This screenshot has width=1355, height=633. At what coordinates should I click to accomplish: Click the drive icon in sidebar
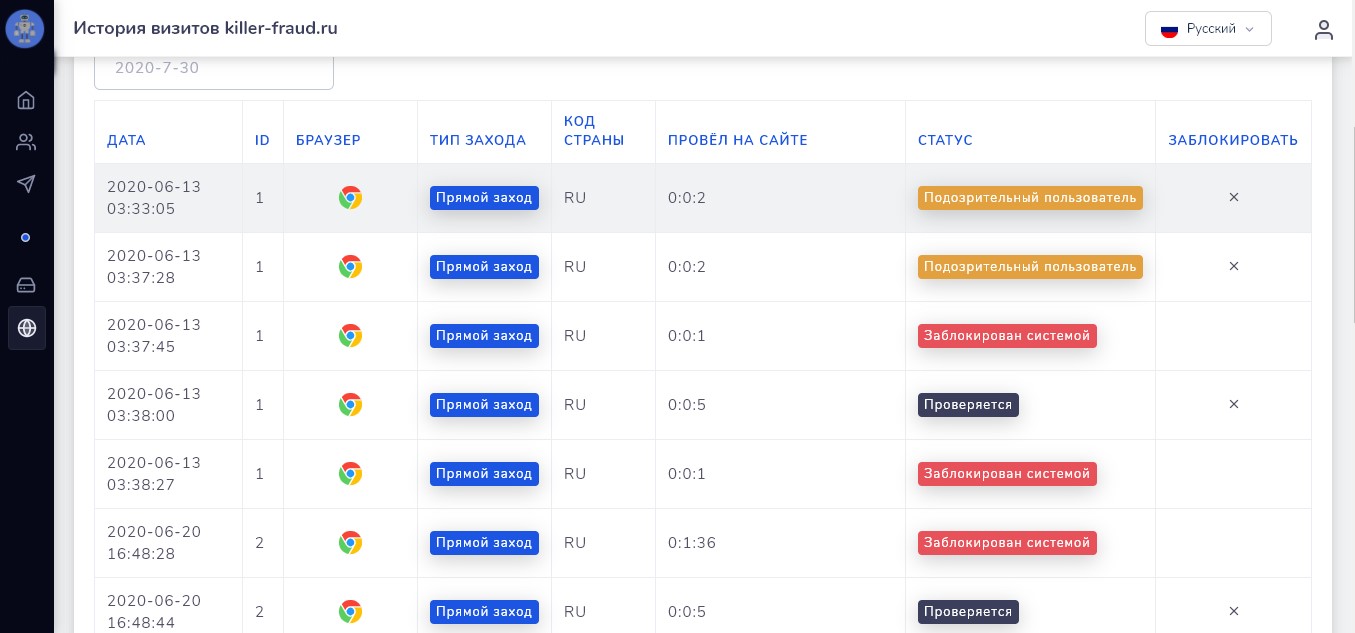[x=26, y=285]
